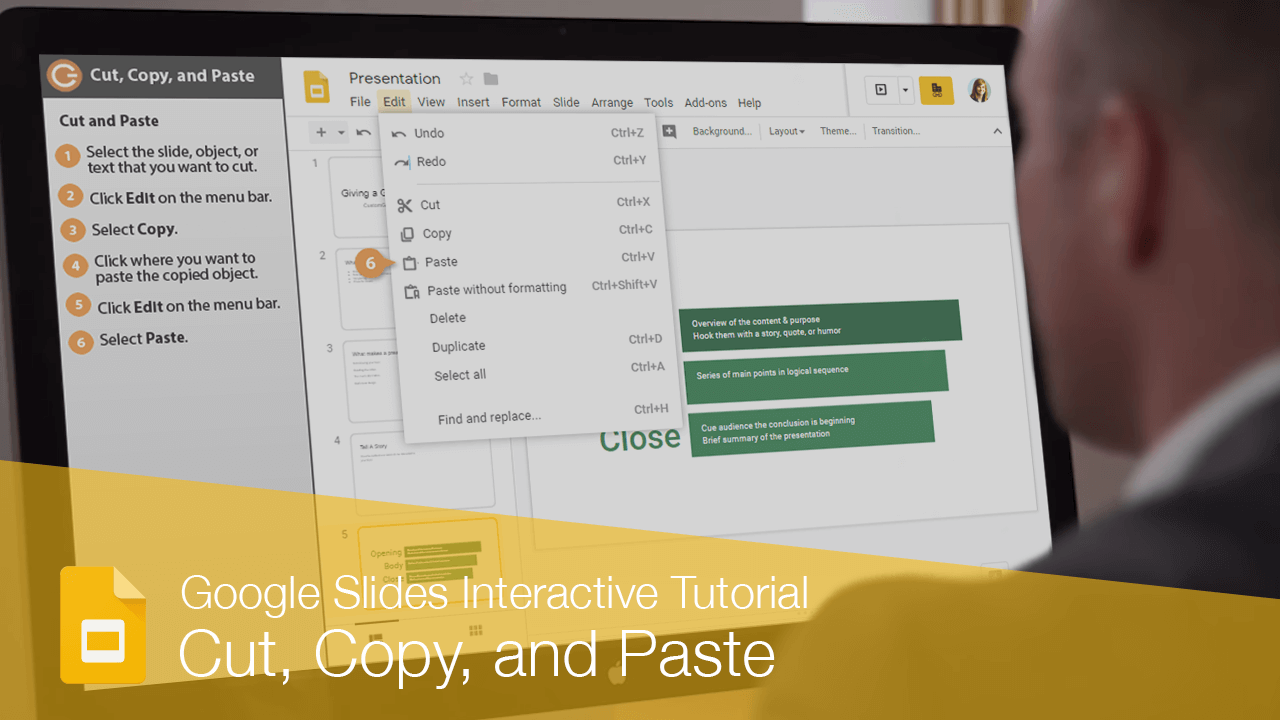The width and height of the screenshot is (1280, 720).
Task: Open the Insert menu
Action: 473,102
